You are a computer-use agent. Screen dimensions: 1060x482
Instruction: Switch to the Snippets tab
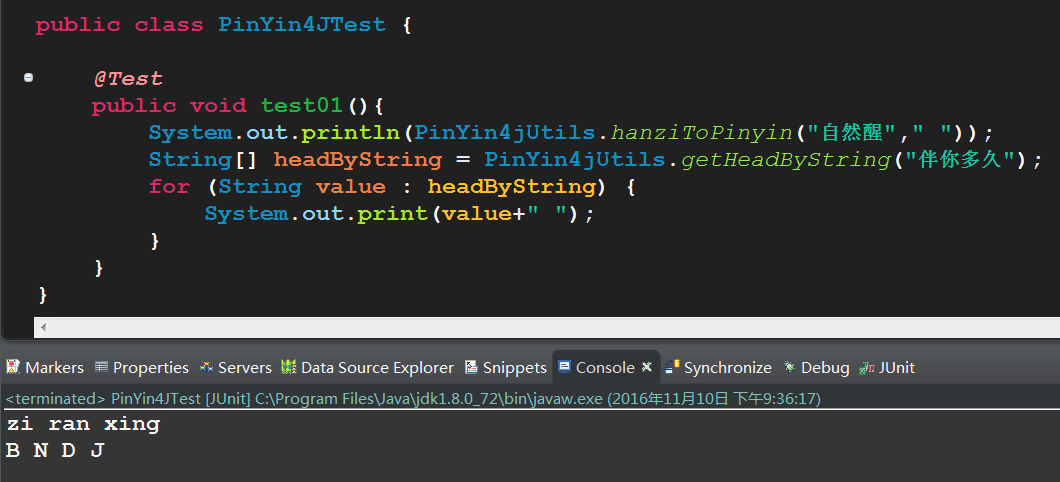tap(506, 368)
